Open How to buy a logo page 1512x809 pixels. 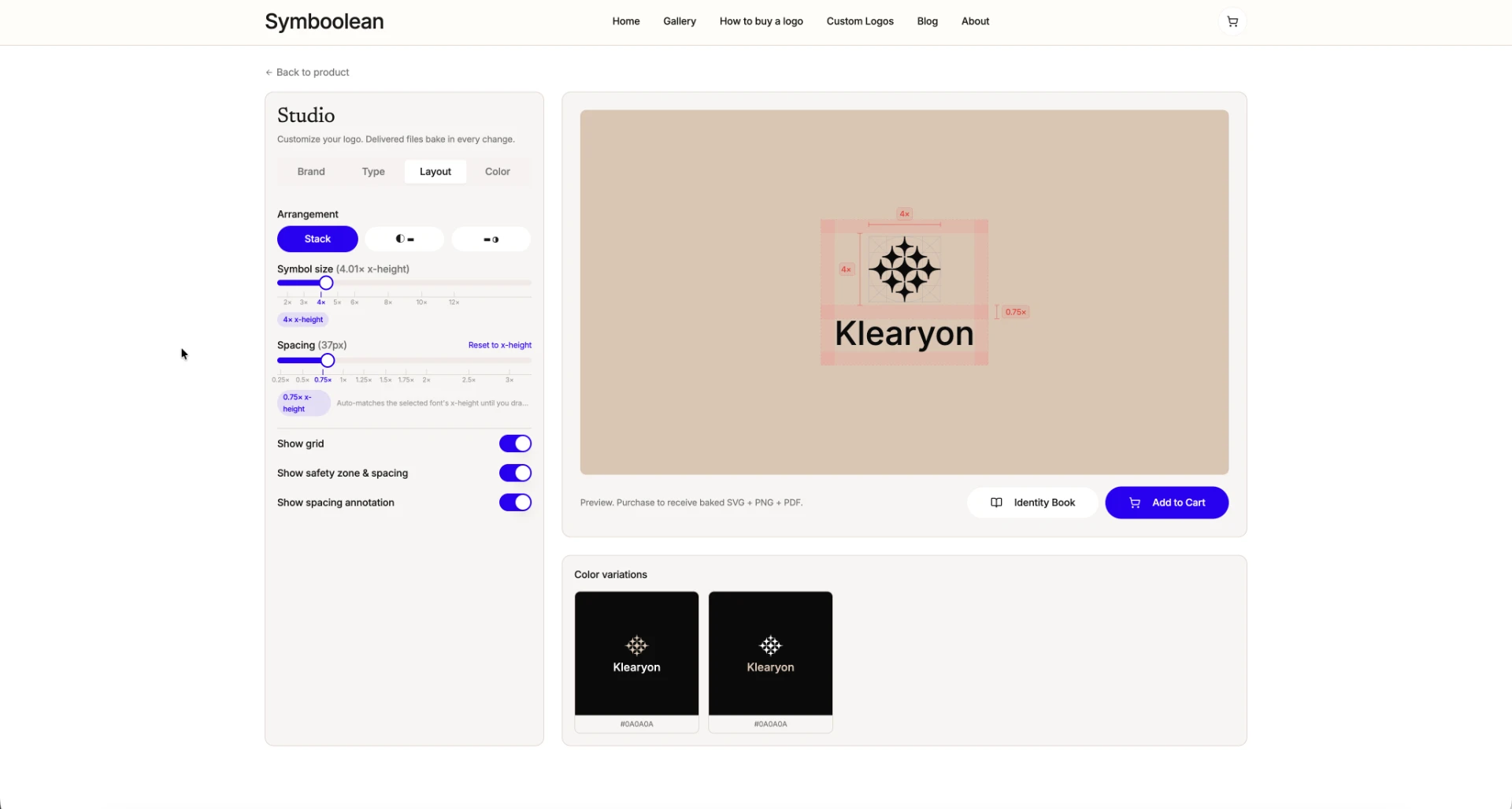click(x=762, y=21)
